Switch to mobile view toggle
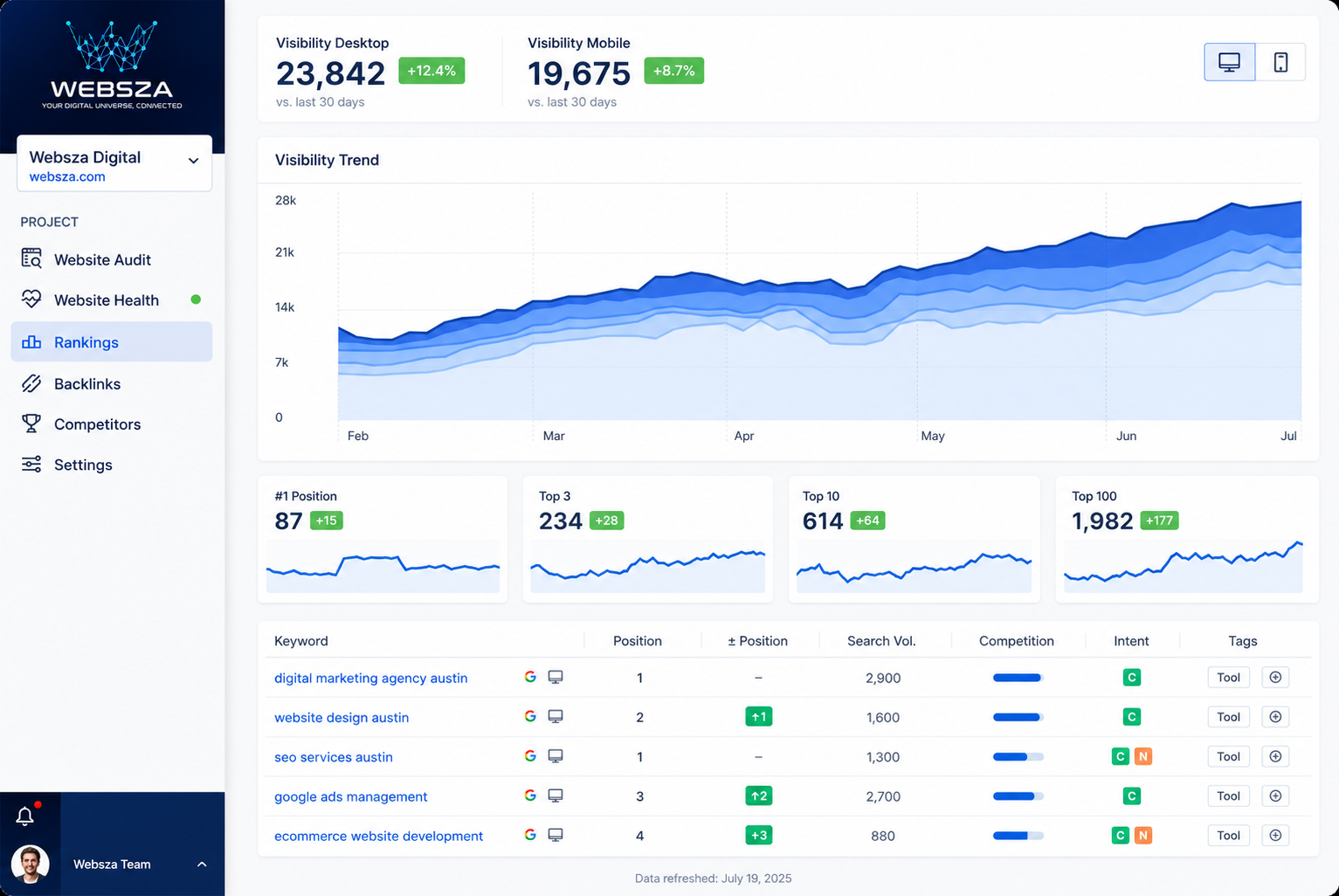 point(1280,62)
